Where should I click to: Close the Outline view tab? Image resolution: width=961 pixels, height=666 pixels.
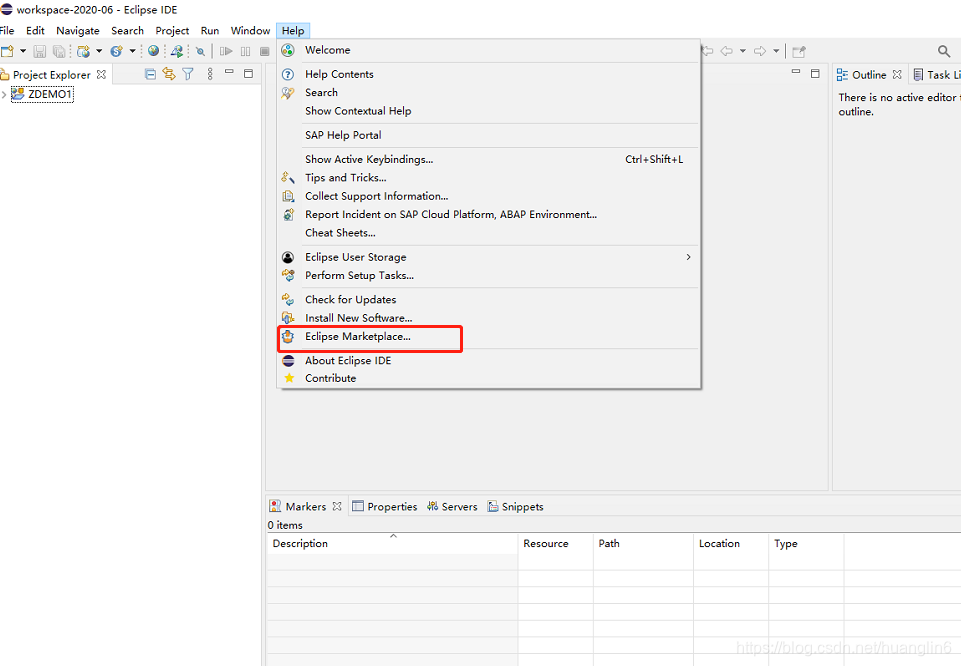[897, 75]
